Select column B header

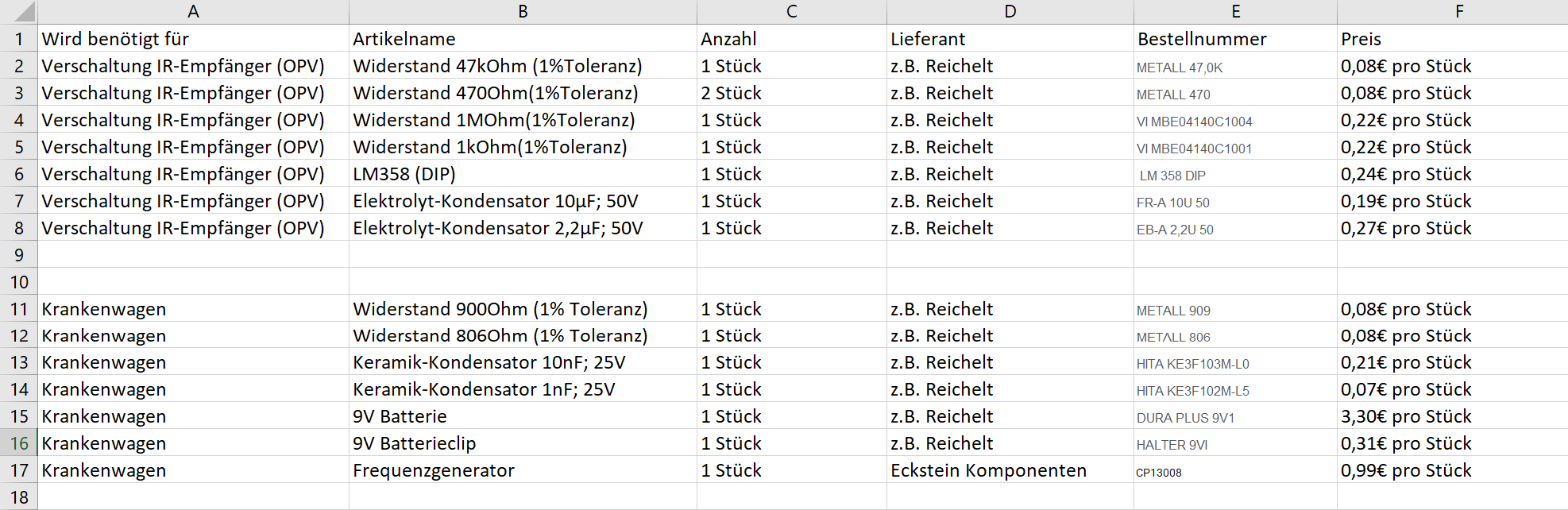[523, 12]
